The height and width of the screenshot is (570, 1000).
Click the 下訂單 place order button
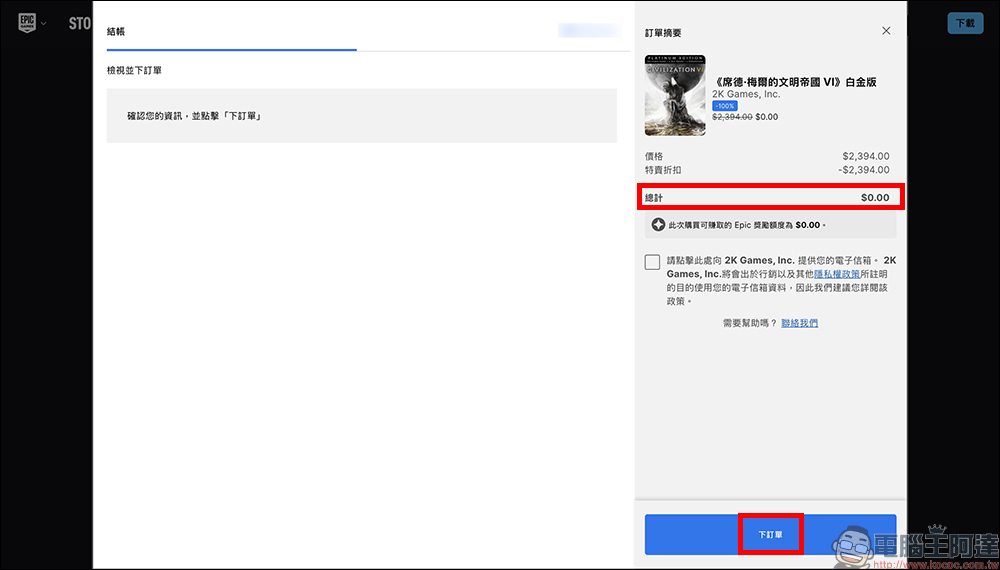pyautogui.click(x=770, y=534)
